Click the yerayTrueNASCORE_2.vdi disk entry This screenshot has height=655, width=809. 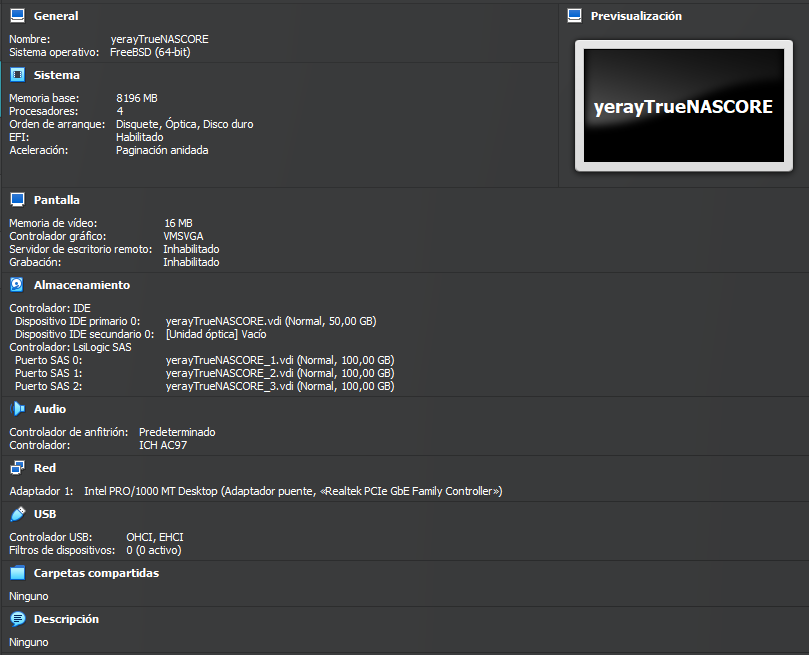click(280, 373)
